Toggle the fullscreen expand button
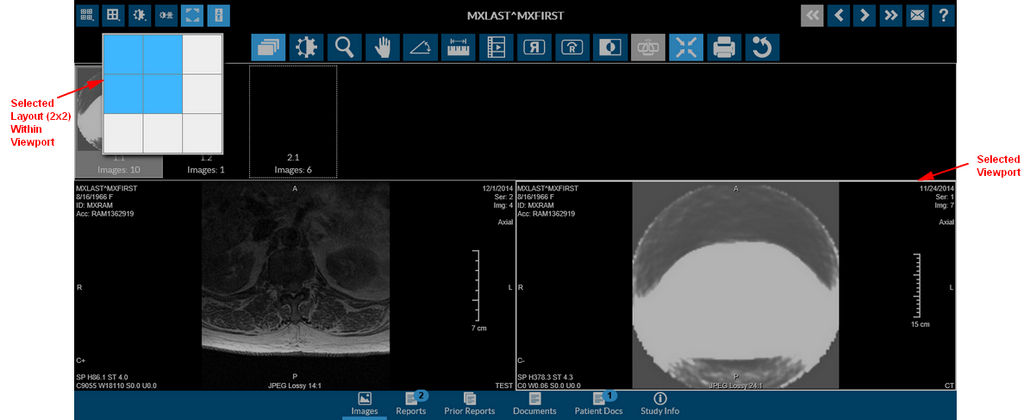The height and width of the screenshot is (420, 1024). 191,16
